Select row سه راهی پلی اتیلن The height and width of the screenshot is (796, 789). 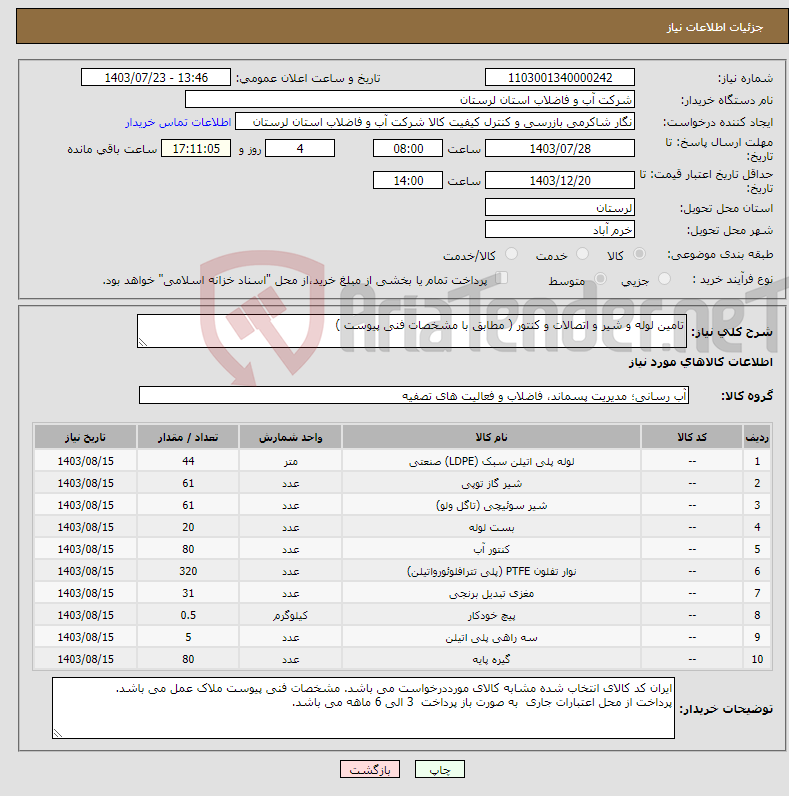(x=402, y=637)
